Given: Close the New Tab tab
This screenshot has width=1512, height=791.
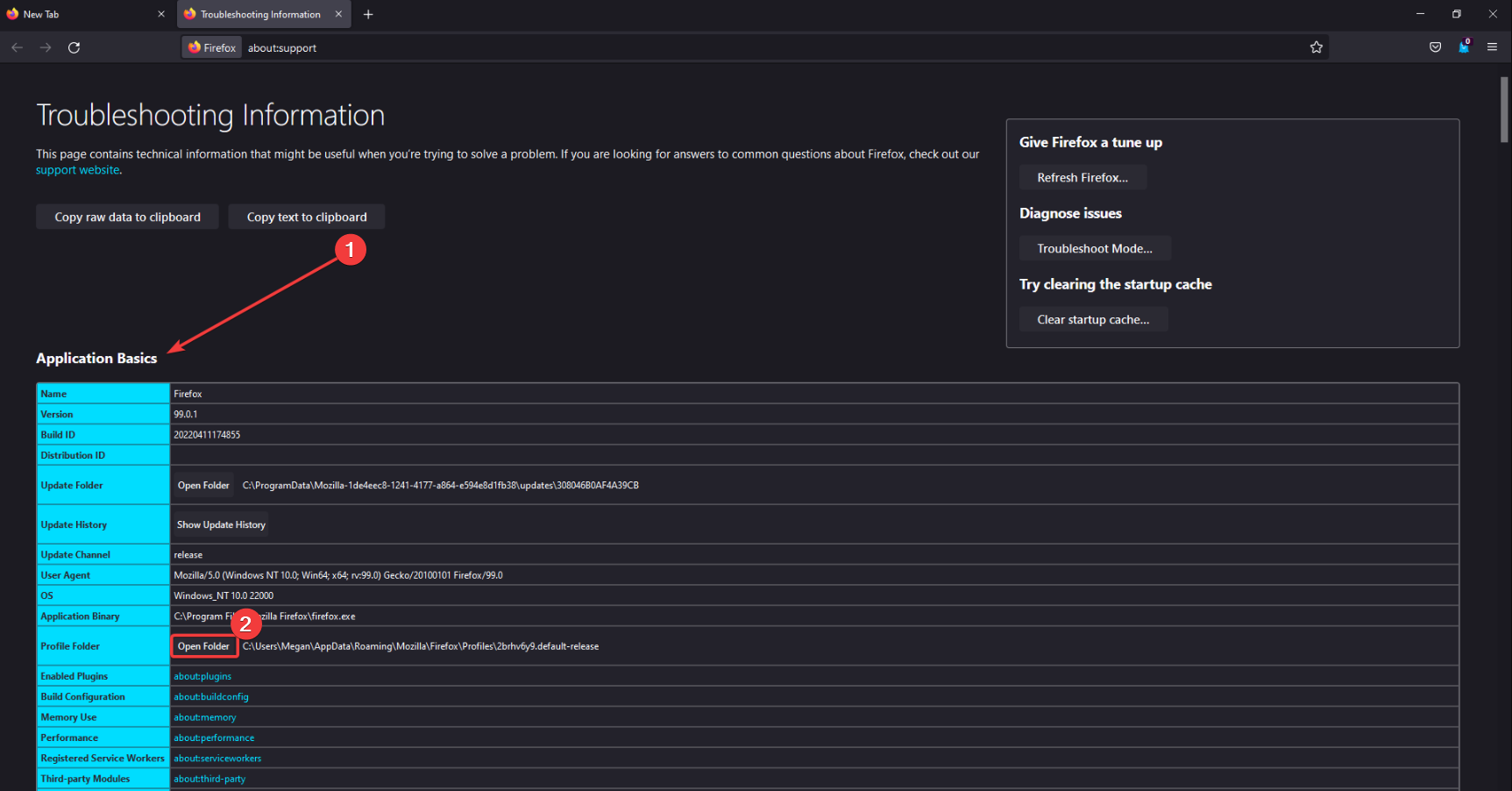Looking at the screenshot, I should (x=161, y=14).
